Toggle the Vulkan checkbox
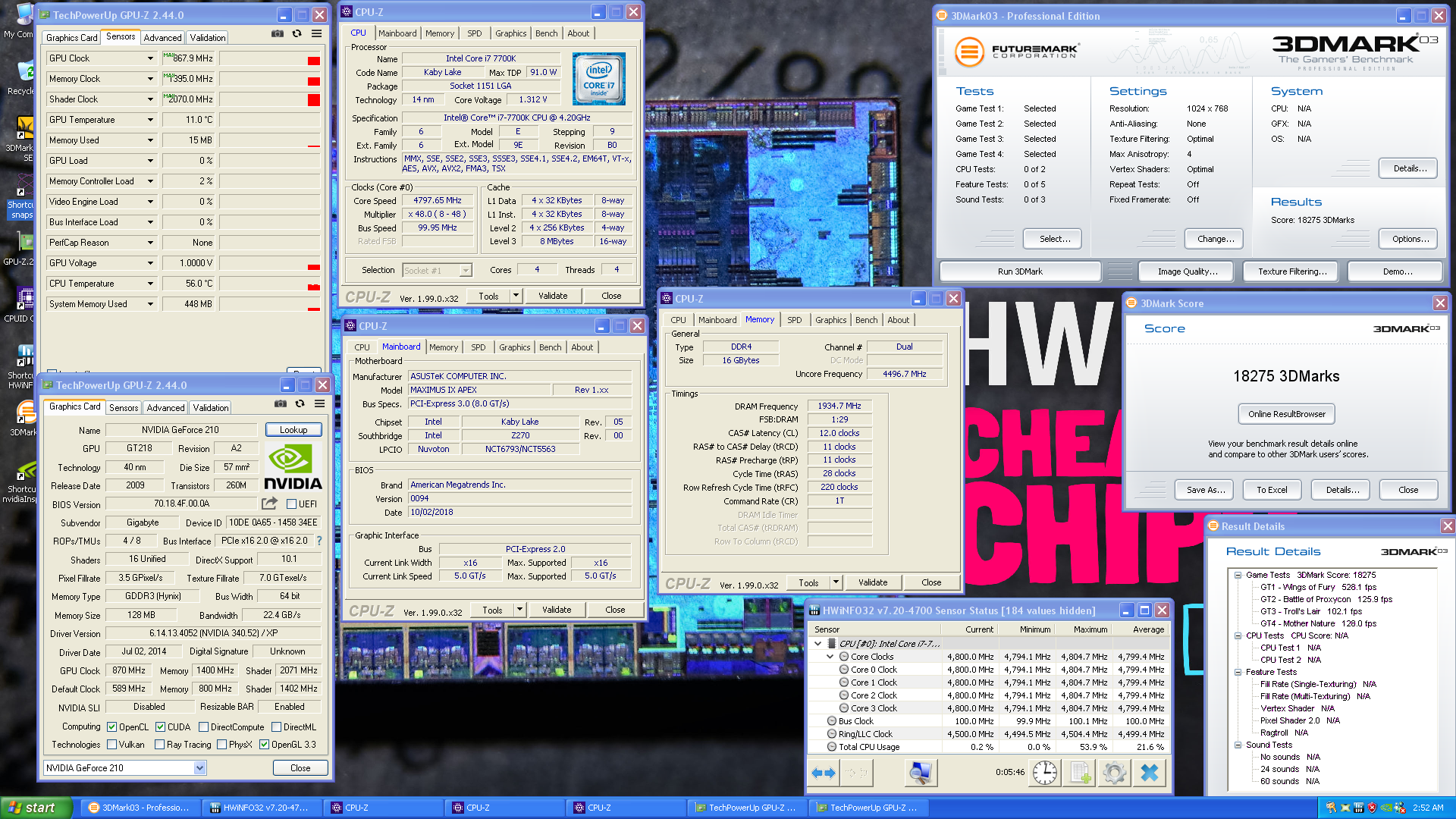 coord(112,745)
